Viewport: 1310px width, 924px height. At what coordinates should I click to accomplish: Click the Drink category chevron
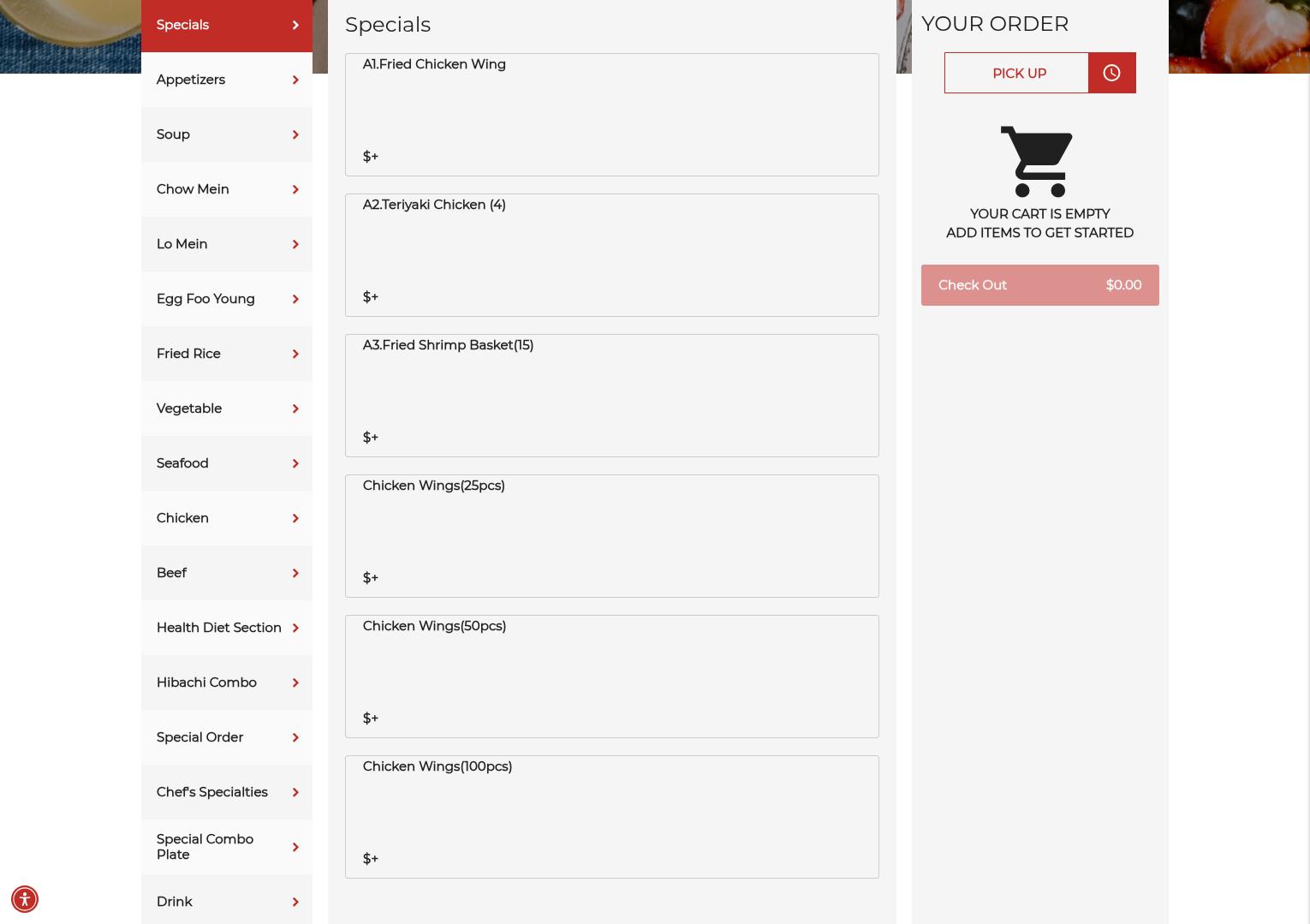click(x=295, y=902)
